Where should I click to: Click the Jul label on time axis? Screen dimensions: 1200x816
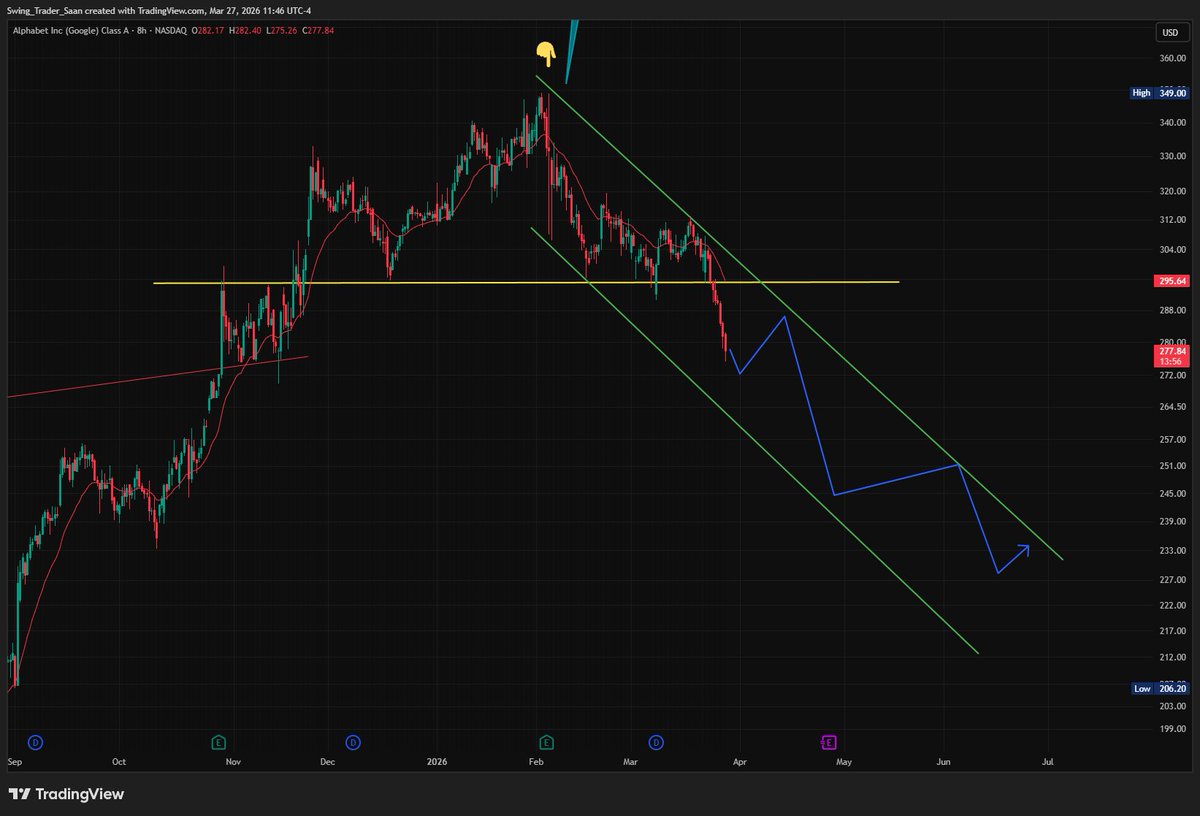tap(1048, 762)
